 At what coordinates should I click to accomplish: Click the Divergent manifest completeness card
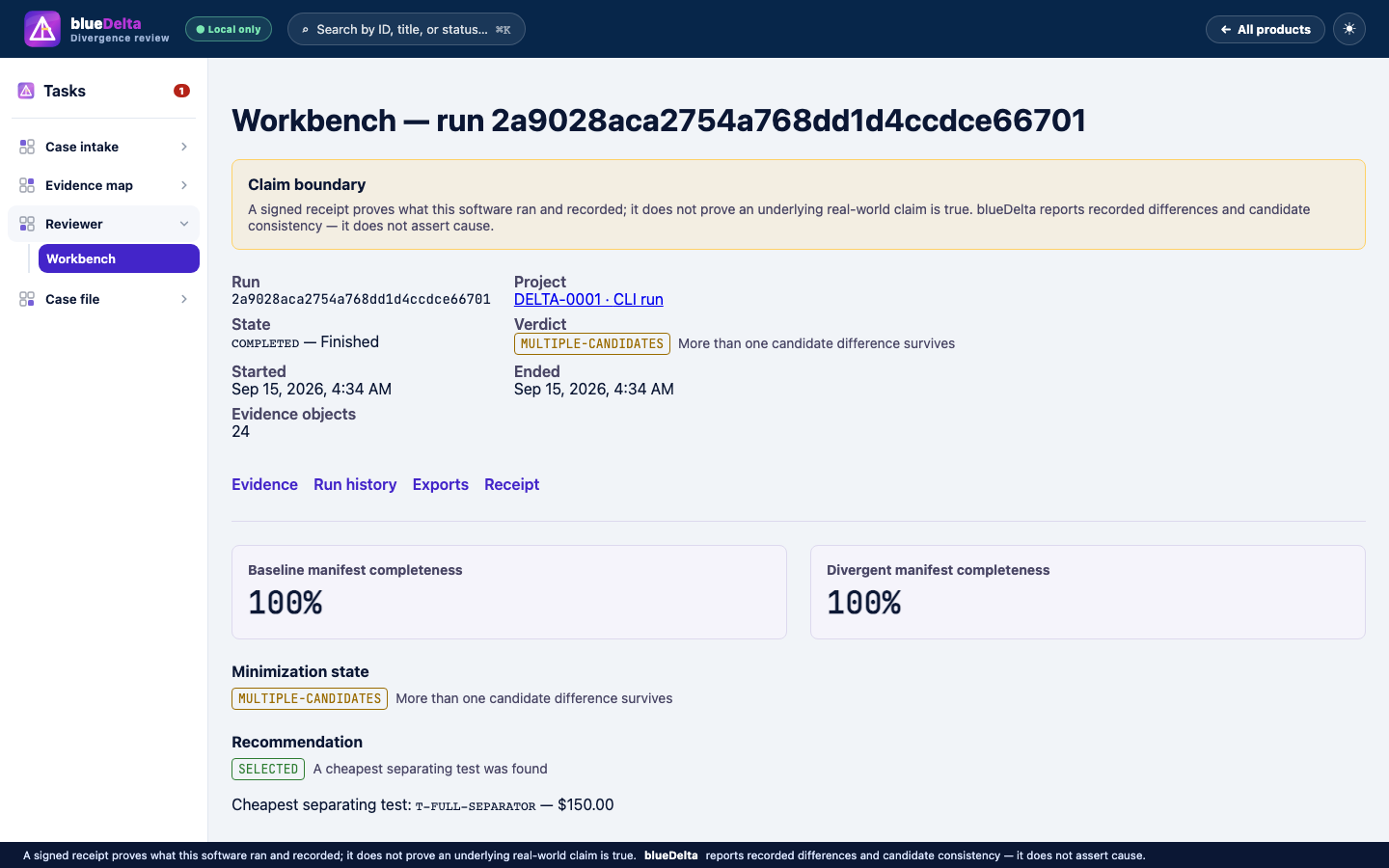pyautogui.click(x=1088, y=592)
